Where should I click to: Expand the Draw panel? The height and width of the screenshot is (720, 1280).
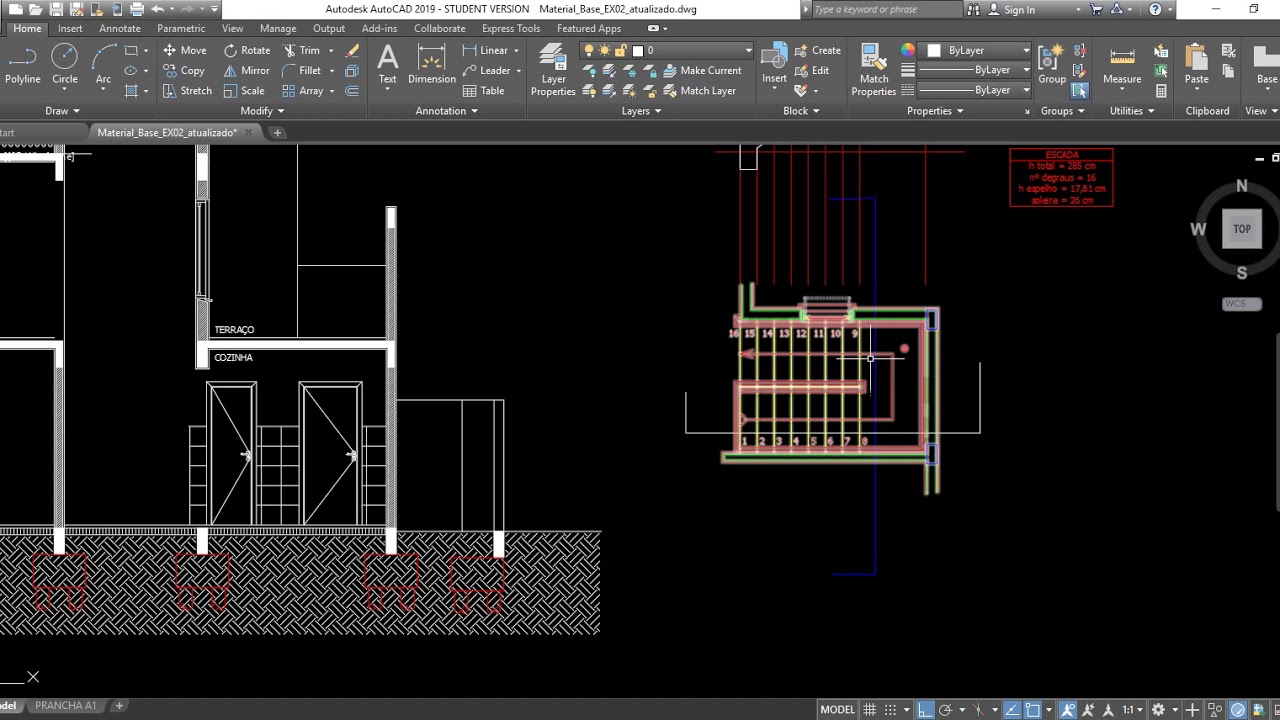(62, 111)
